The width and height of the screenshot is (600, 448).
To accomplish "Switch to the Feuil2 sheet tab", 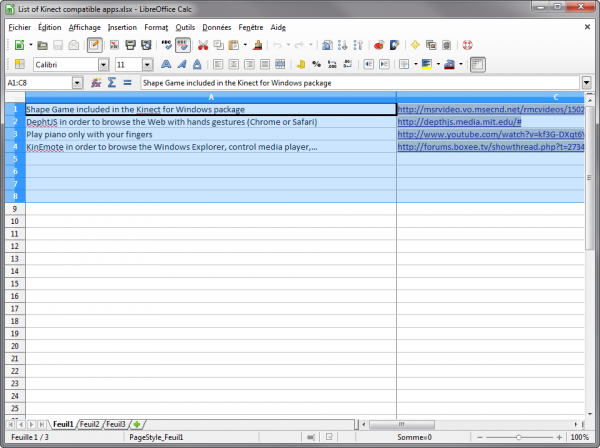I will click(90, 424).
